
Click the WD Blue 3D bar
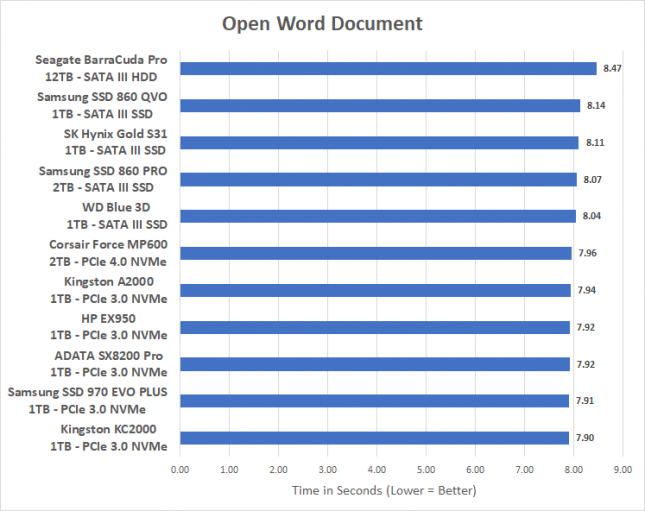378,216
